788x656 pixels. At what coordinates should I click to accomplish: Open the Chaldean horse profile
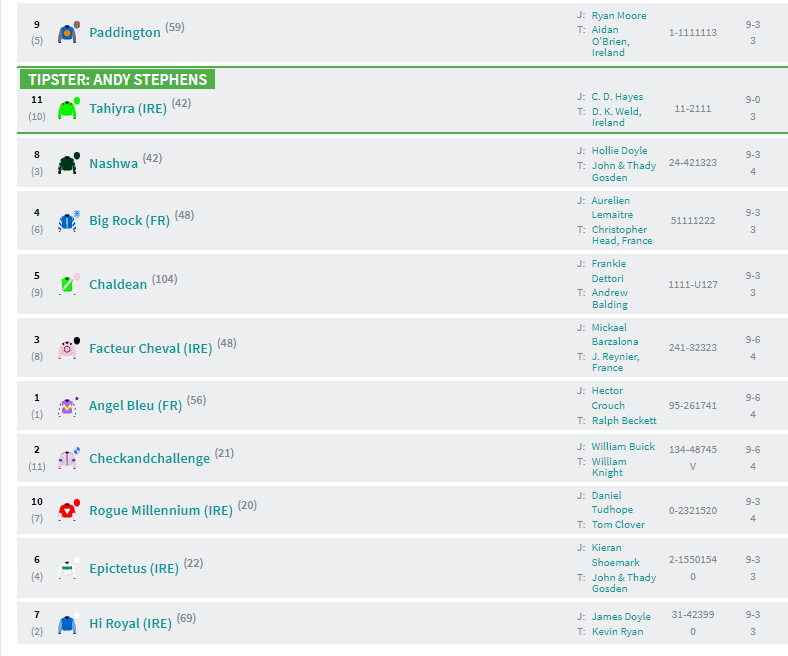pos(118,285)
